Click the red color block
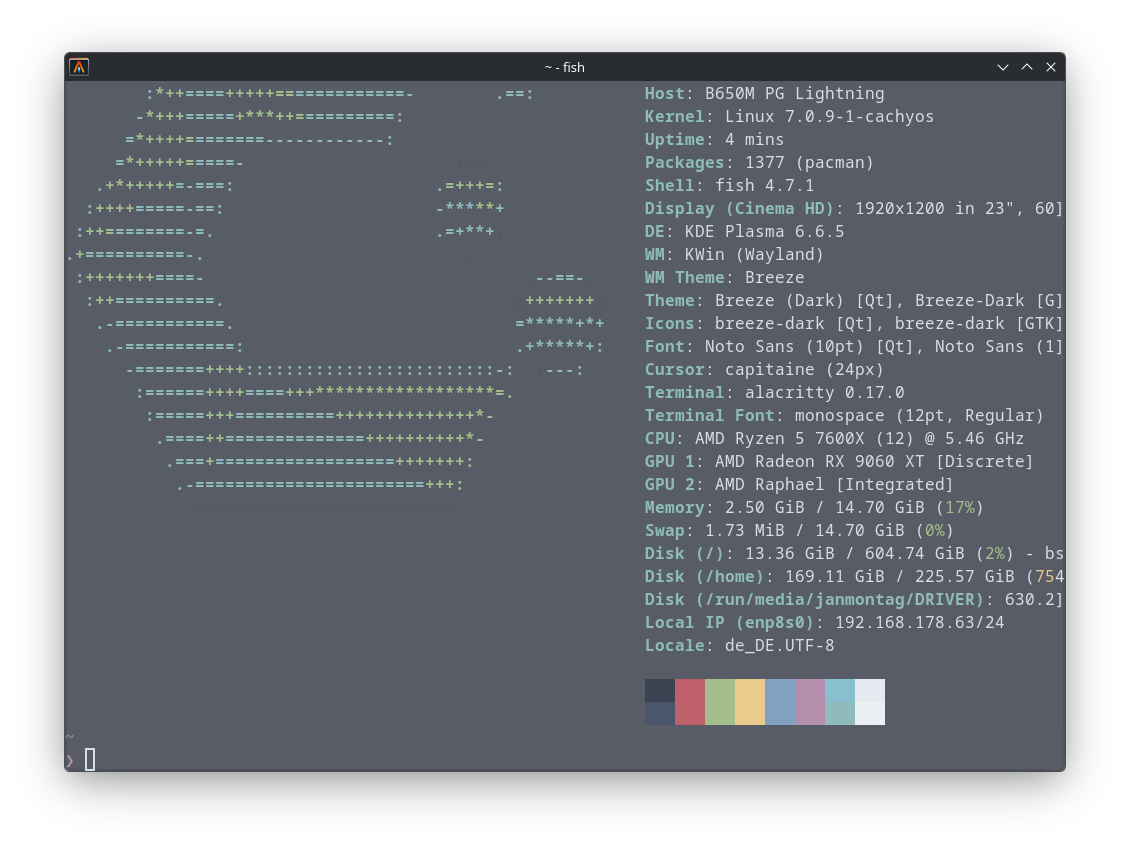The width and height of the screenshot is (1130, 848). click(690, 702)
